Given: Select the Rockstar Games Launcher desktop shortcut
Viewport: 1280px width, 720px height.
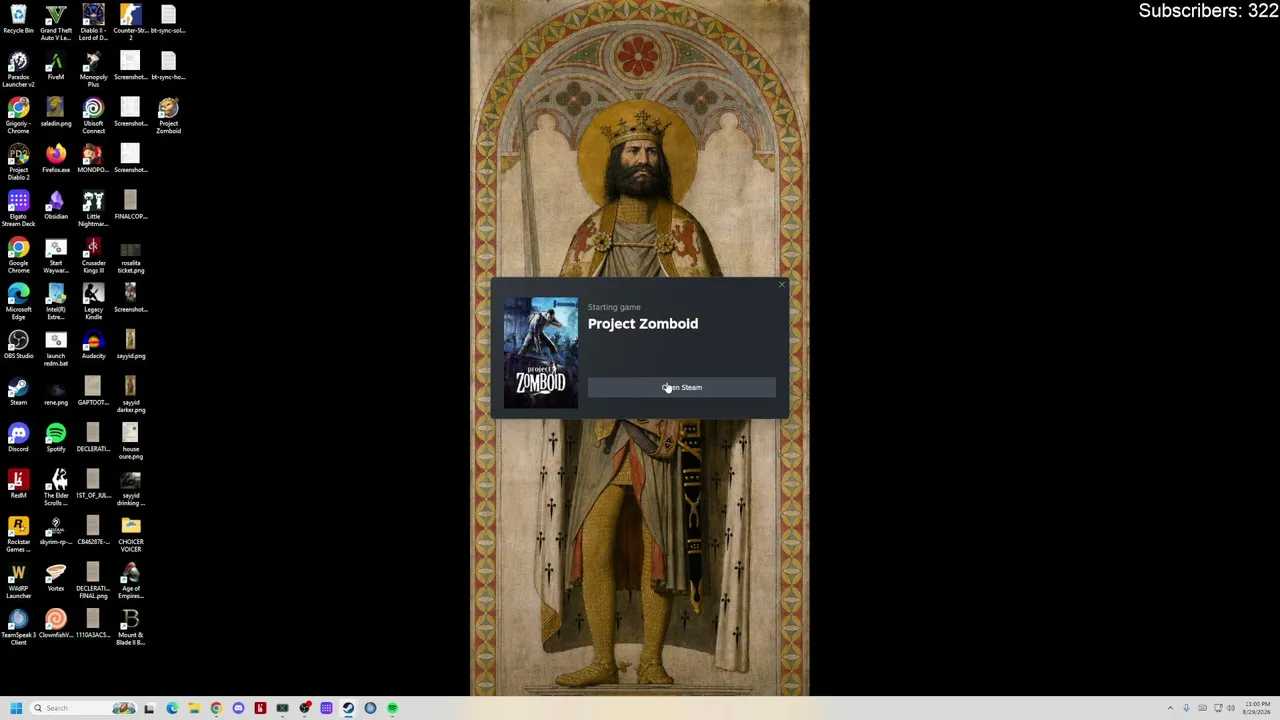Looking at the screenshot, I should tap(18, 535).
